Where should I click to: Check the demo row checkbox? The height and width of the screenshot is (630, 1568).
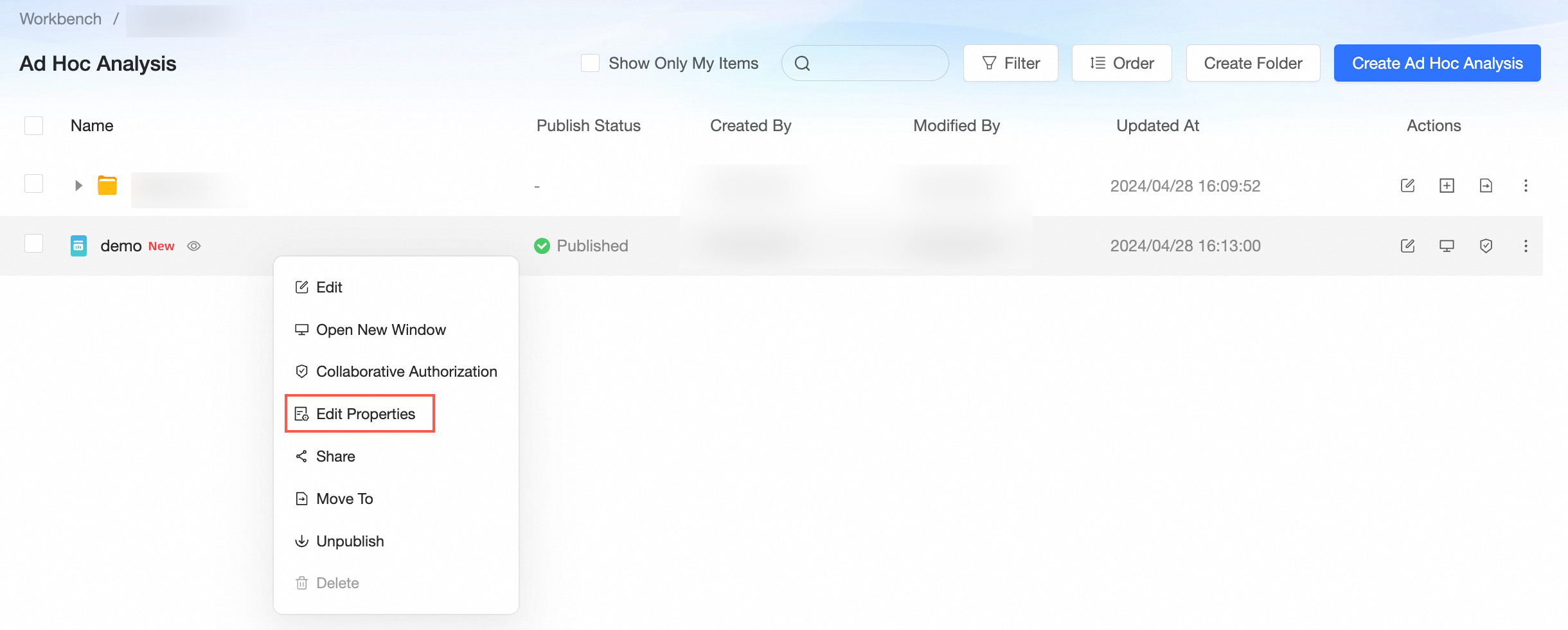tap(33, 244)
